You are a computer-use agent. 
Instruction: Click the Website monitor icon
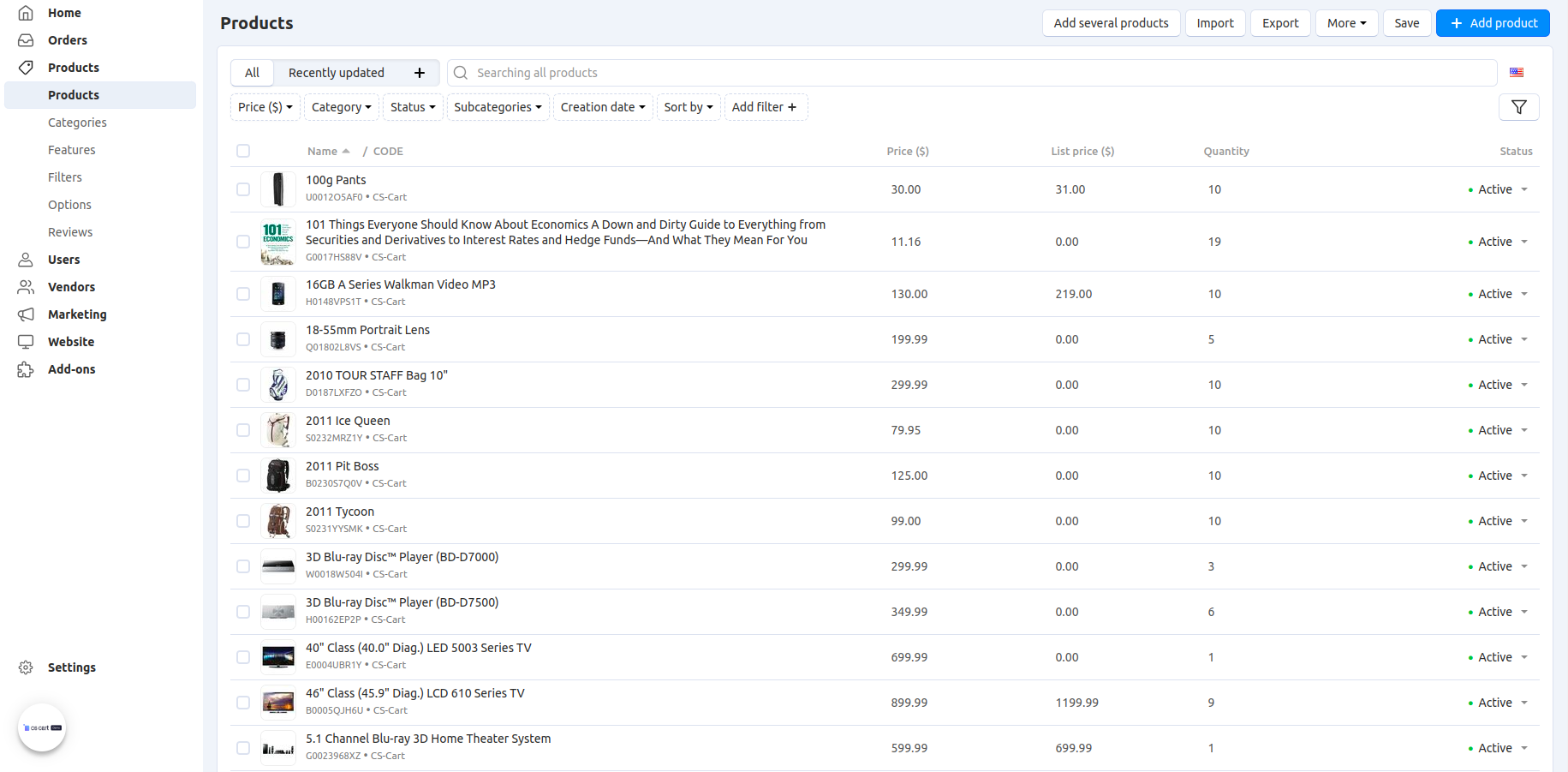26,342
